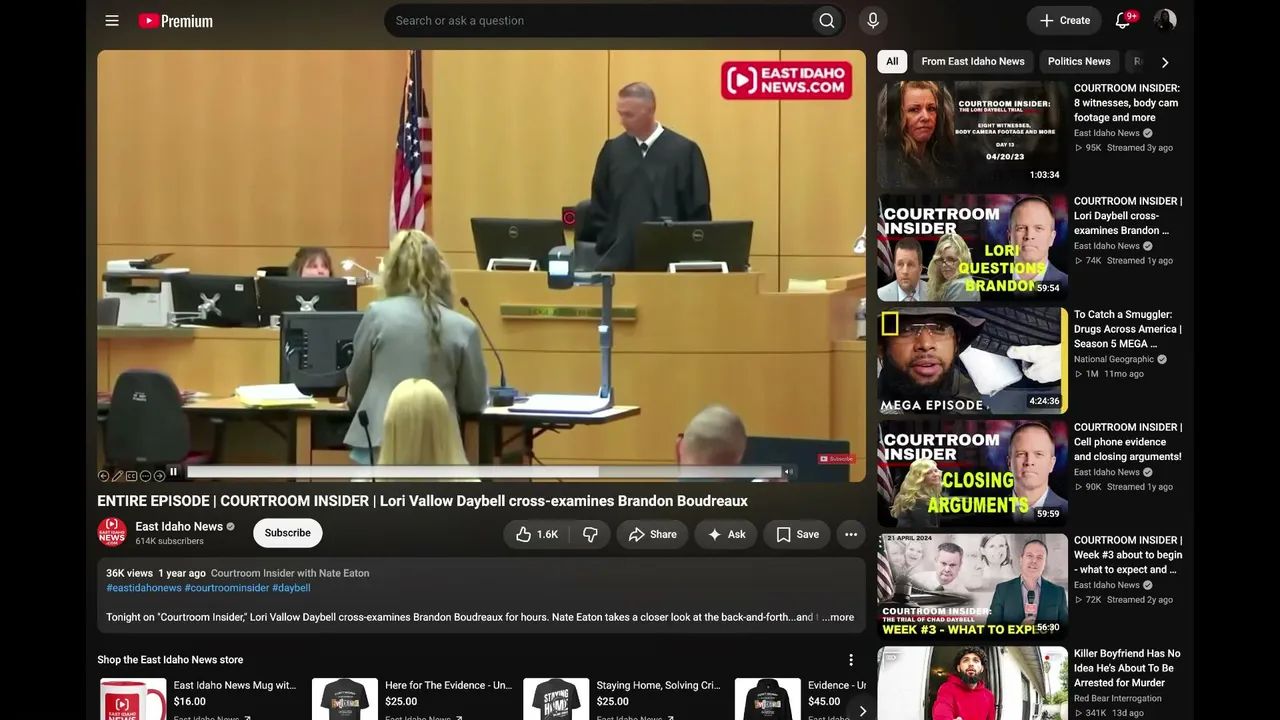Focus the Search or ask a question field
1280x720 pixels.
tap(598, 20)
